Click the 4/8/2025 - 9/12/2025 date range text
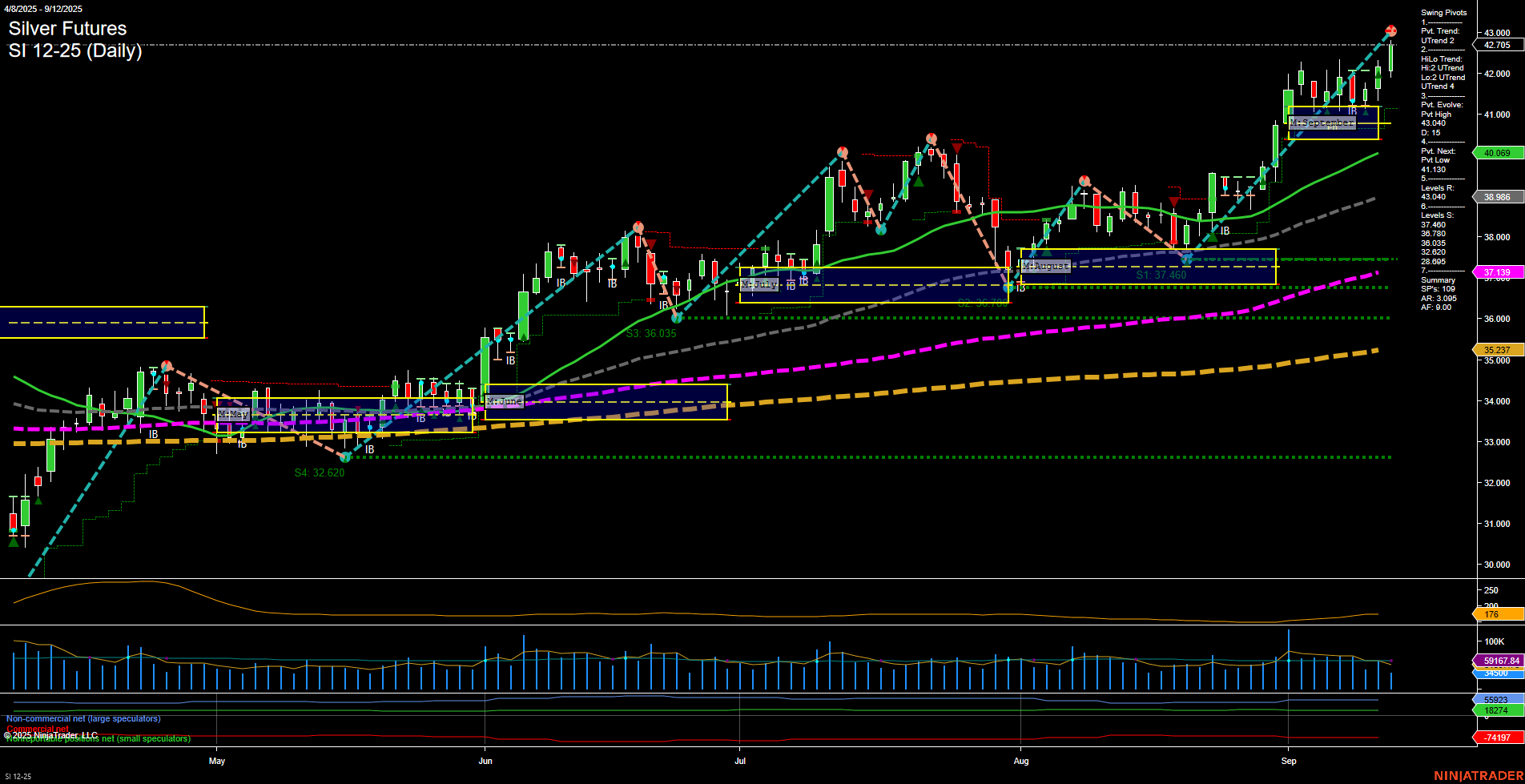Viewport: 1525px width, 784px height. point(44,8)
